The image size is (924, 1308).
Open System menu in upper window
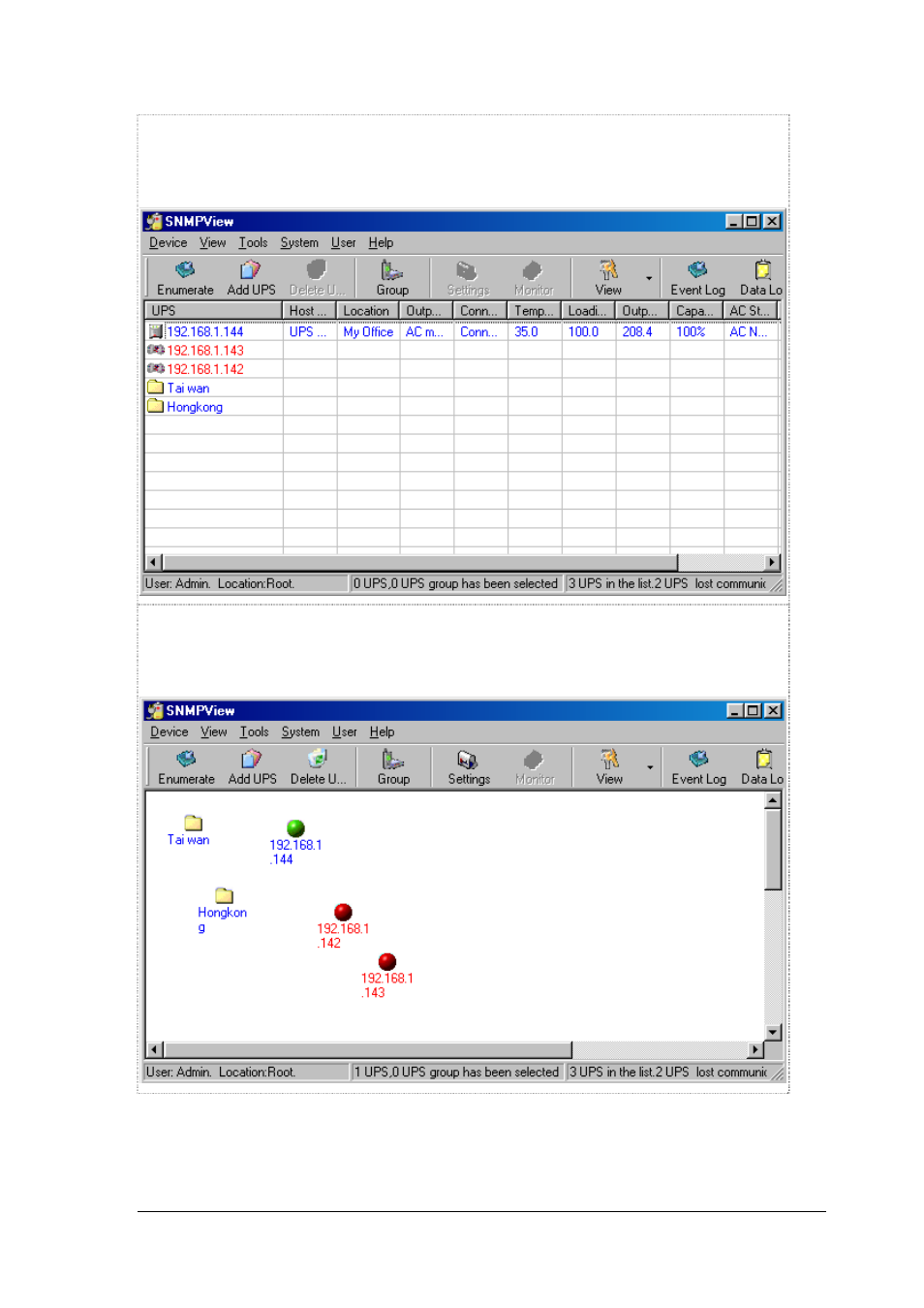(x=299, y=243)
